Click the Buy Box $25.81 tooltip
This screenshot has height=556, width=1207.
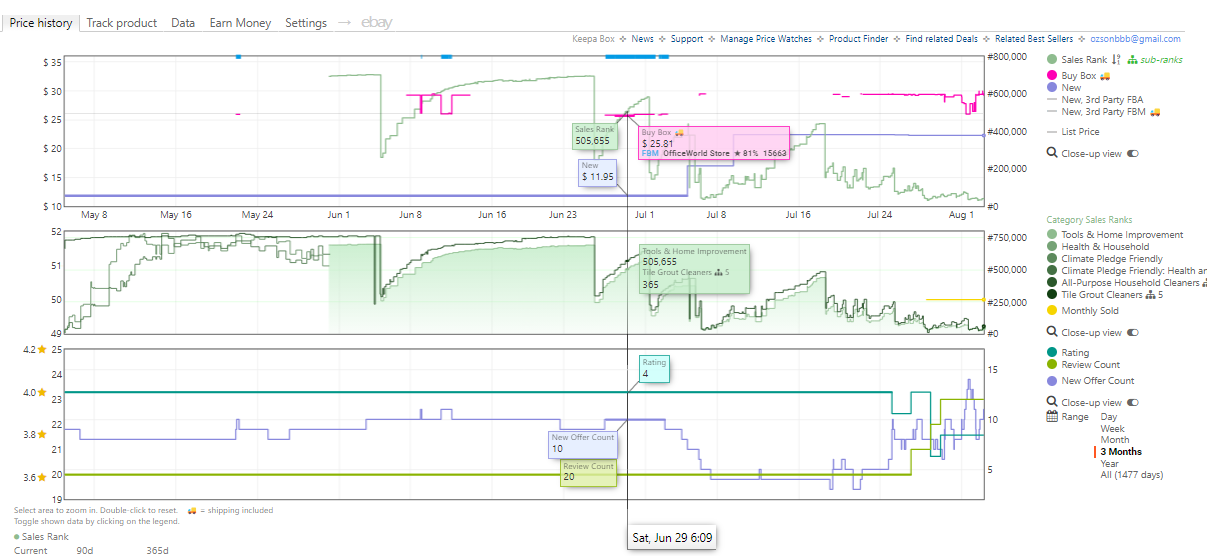point(713,143)
